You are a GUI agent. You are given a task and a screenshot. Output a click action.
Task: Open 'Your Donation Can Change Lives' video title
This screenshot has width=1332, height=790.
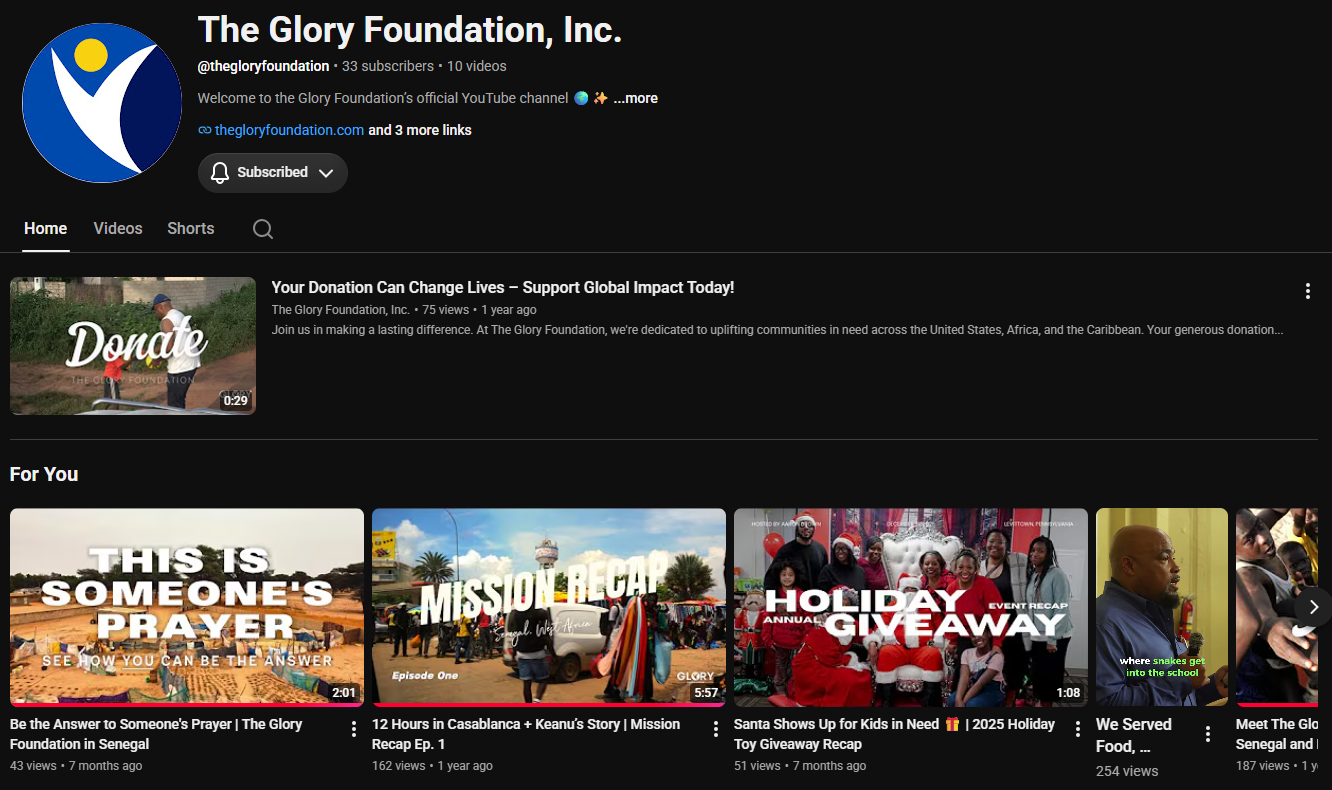coord(503,287)
